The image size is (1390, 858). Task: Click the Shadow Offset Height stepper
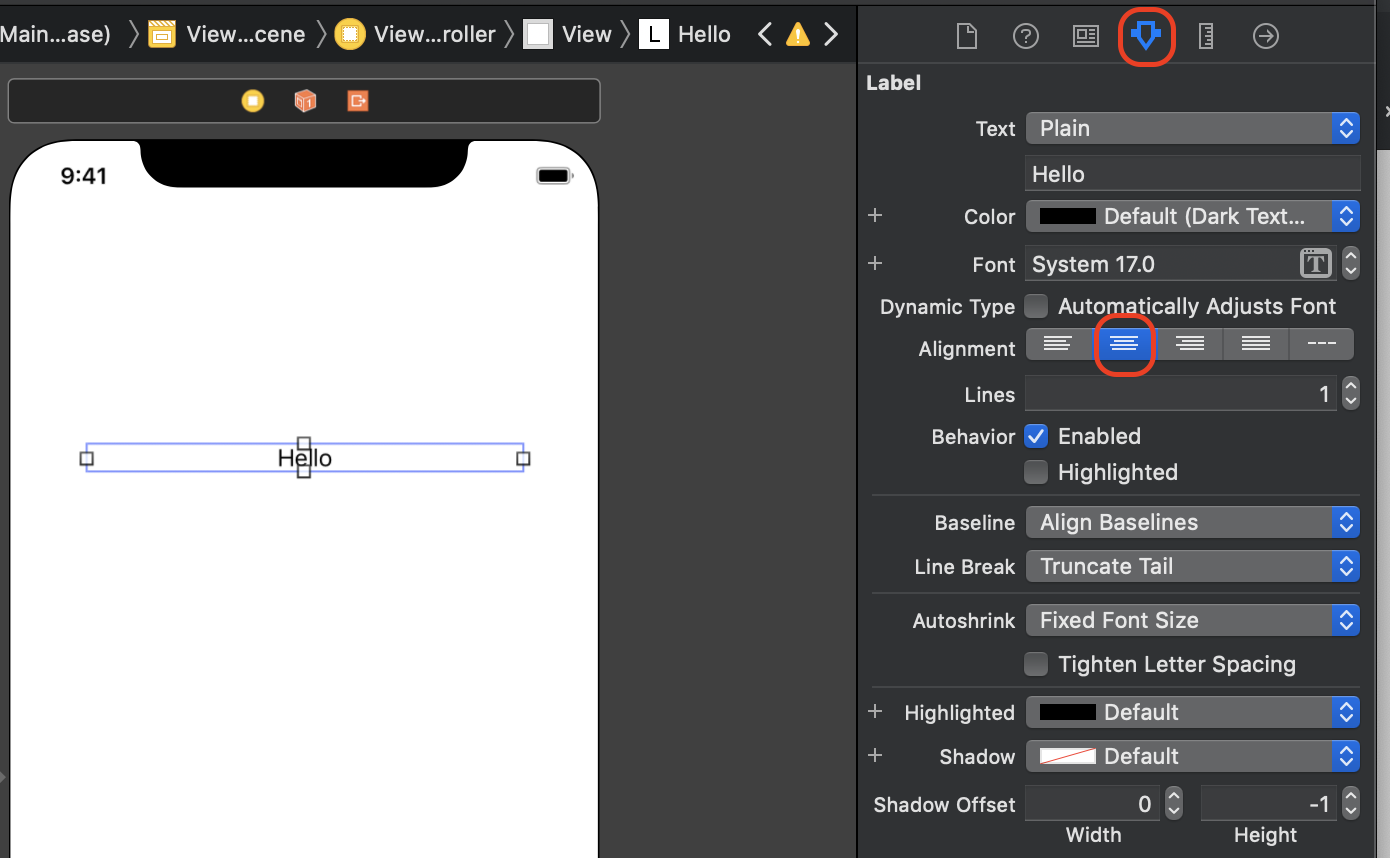coord(1351,804)
